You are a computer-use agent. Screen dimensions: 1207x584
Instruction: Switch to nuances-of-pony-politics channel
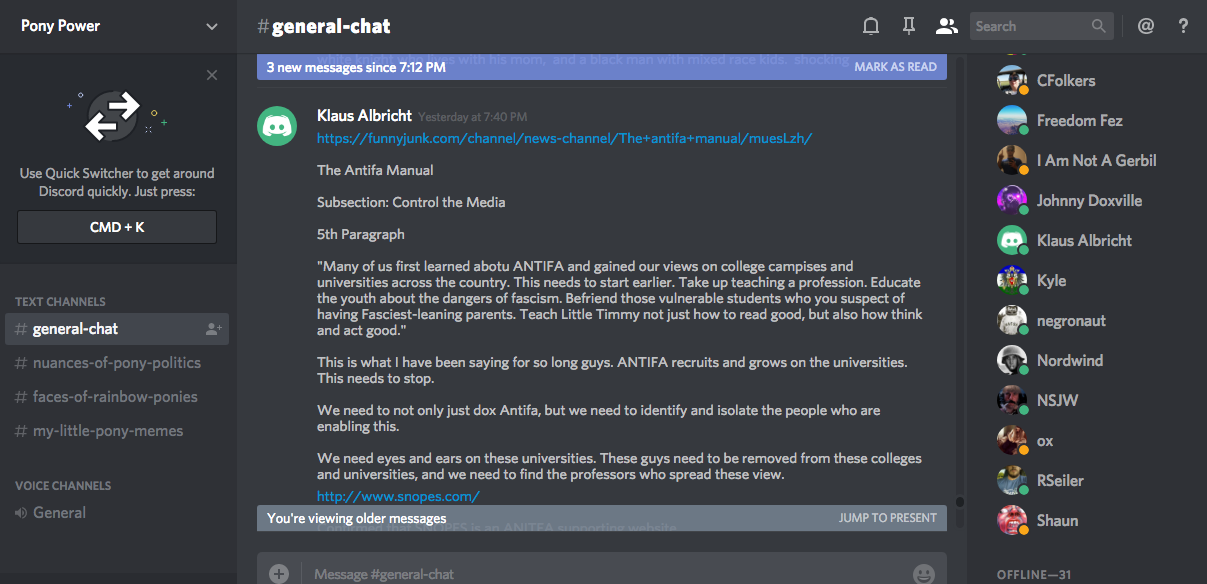(x=117, y=363)
